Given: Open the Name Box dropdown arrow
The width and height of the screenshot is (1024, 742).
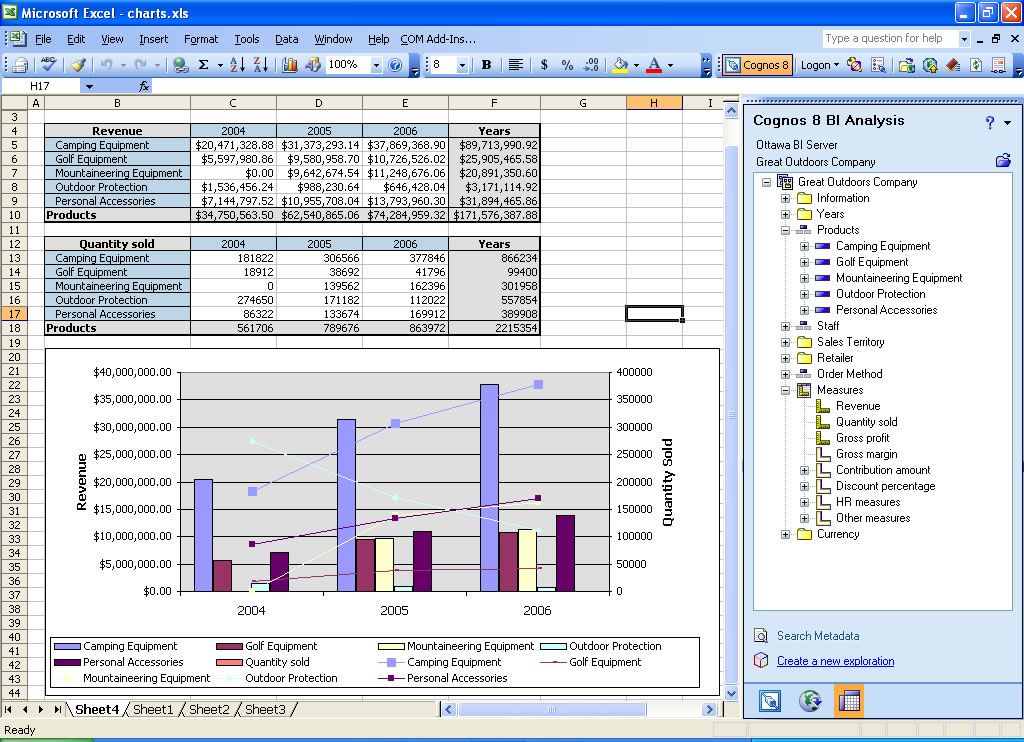Looking at the screenshot, I should [89, 86].
